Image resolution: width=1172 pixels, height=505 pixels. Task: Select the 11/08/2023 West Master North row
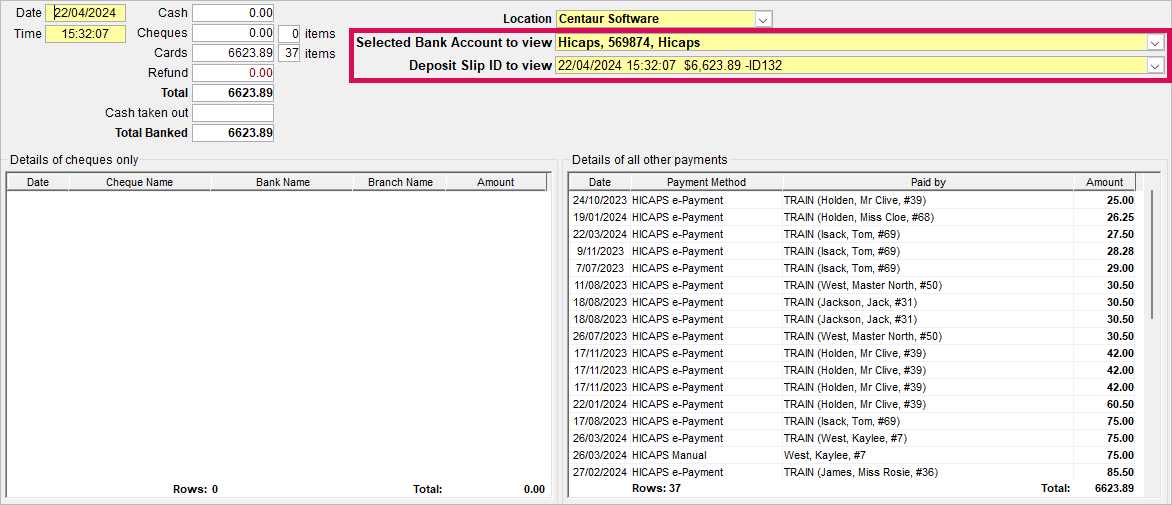[852, 285]
